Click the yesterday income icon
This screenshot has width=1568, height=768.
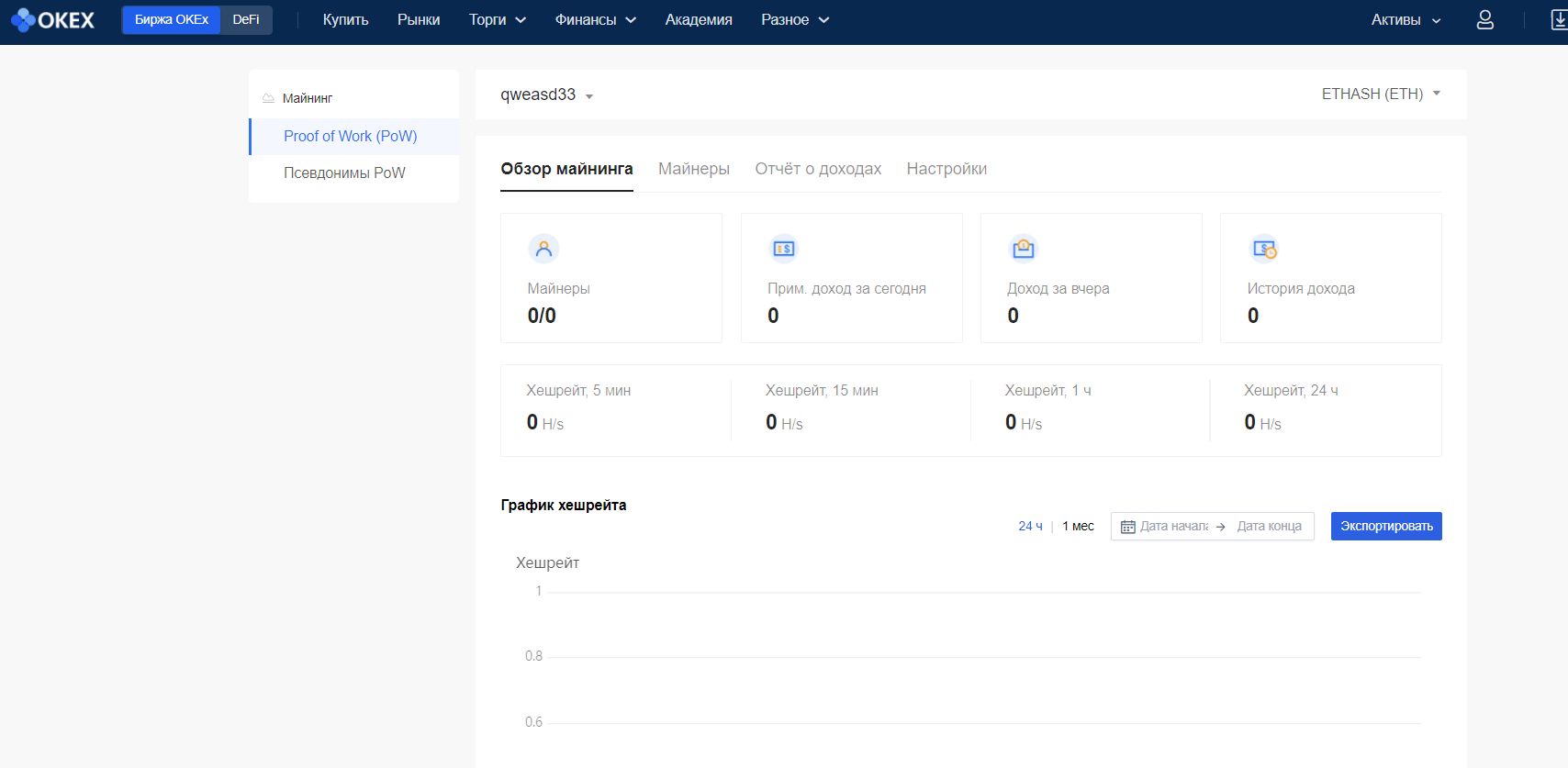click(x=1023, y=249)
